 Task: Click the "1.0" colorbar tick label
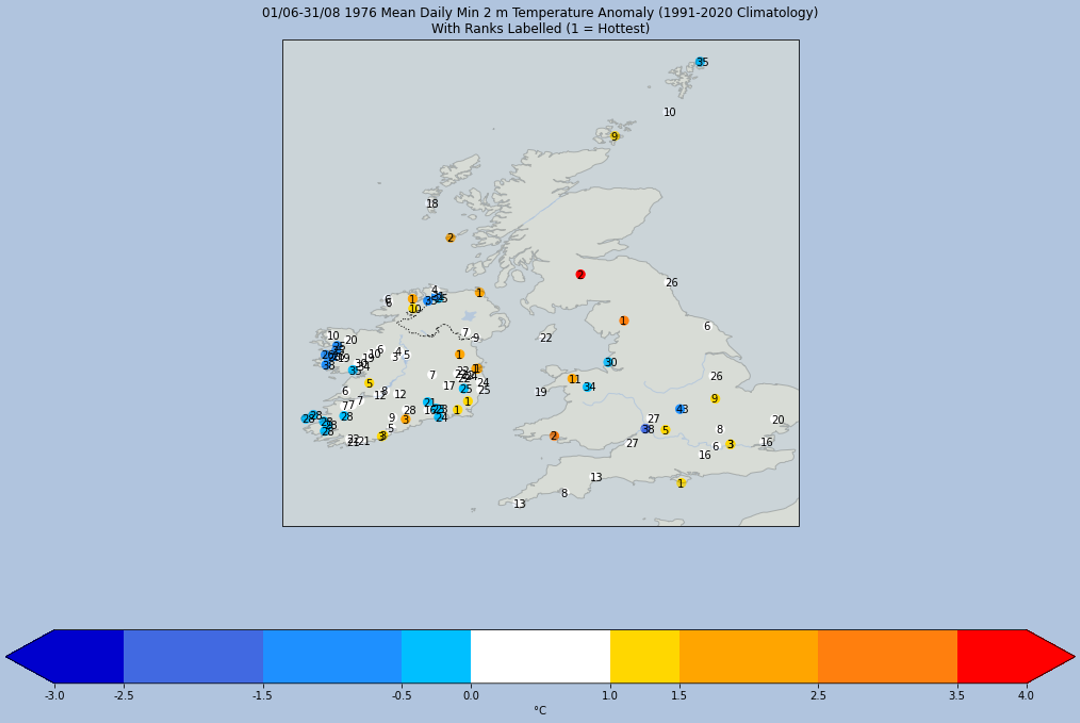(x=610, y=695)
